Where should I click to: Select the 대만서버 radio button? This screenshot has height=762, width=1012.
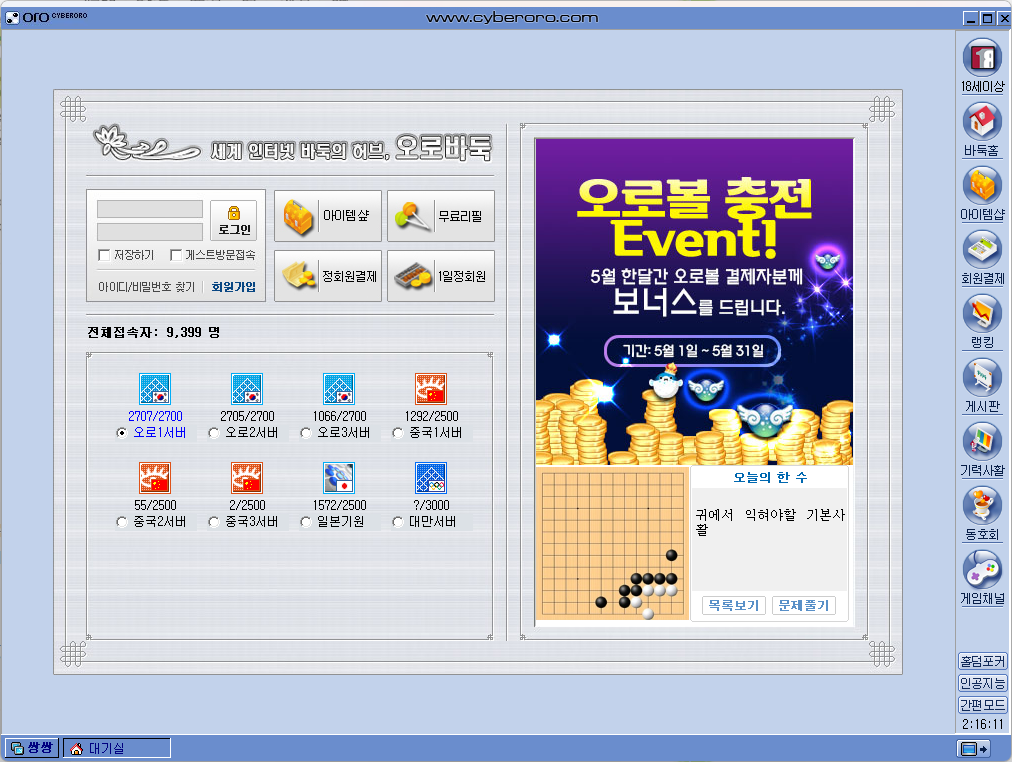398,521
